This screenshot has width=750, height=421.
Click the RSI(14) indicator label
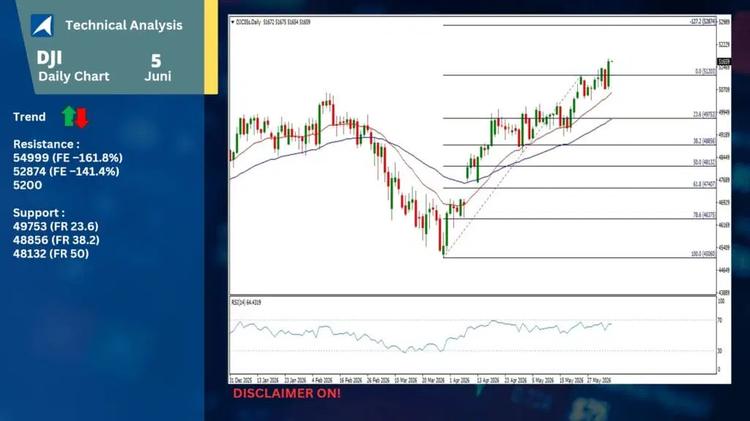pyautogui.click(x=246, y=302)
